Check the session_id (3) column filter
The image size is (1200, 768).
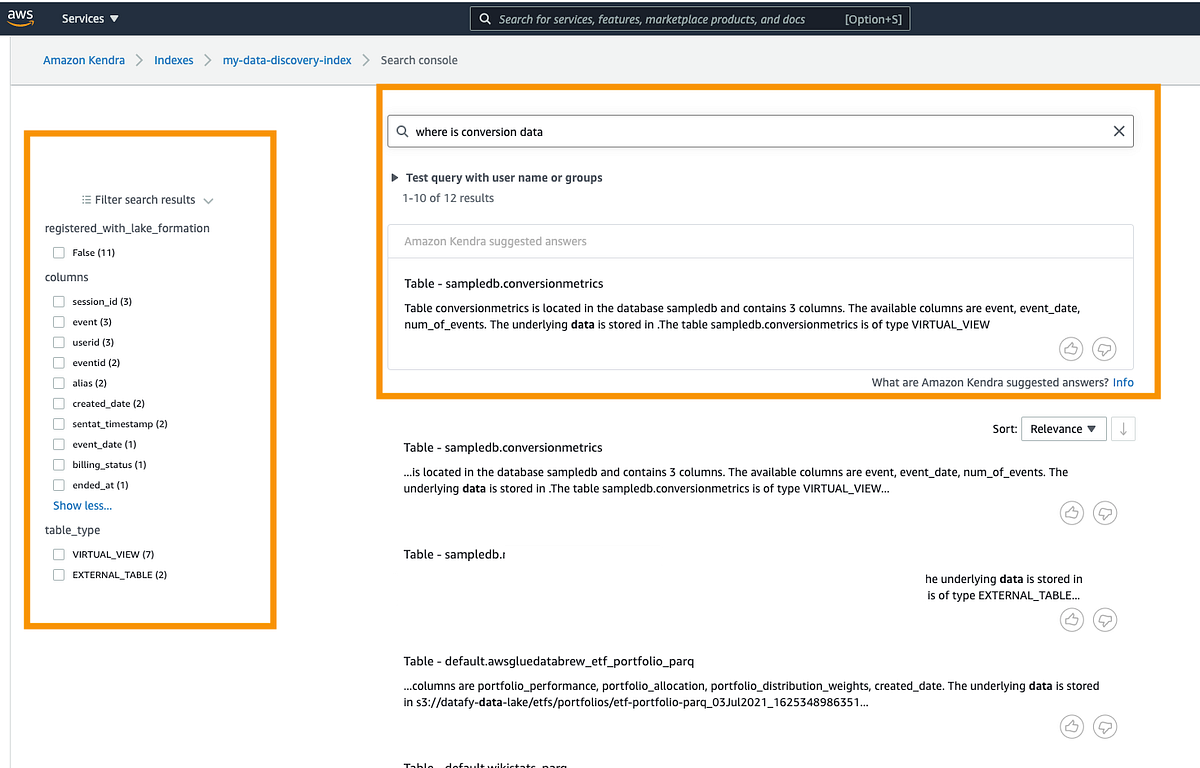pyautogui.click(x=59, y=302)
